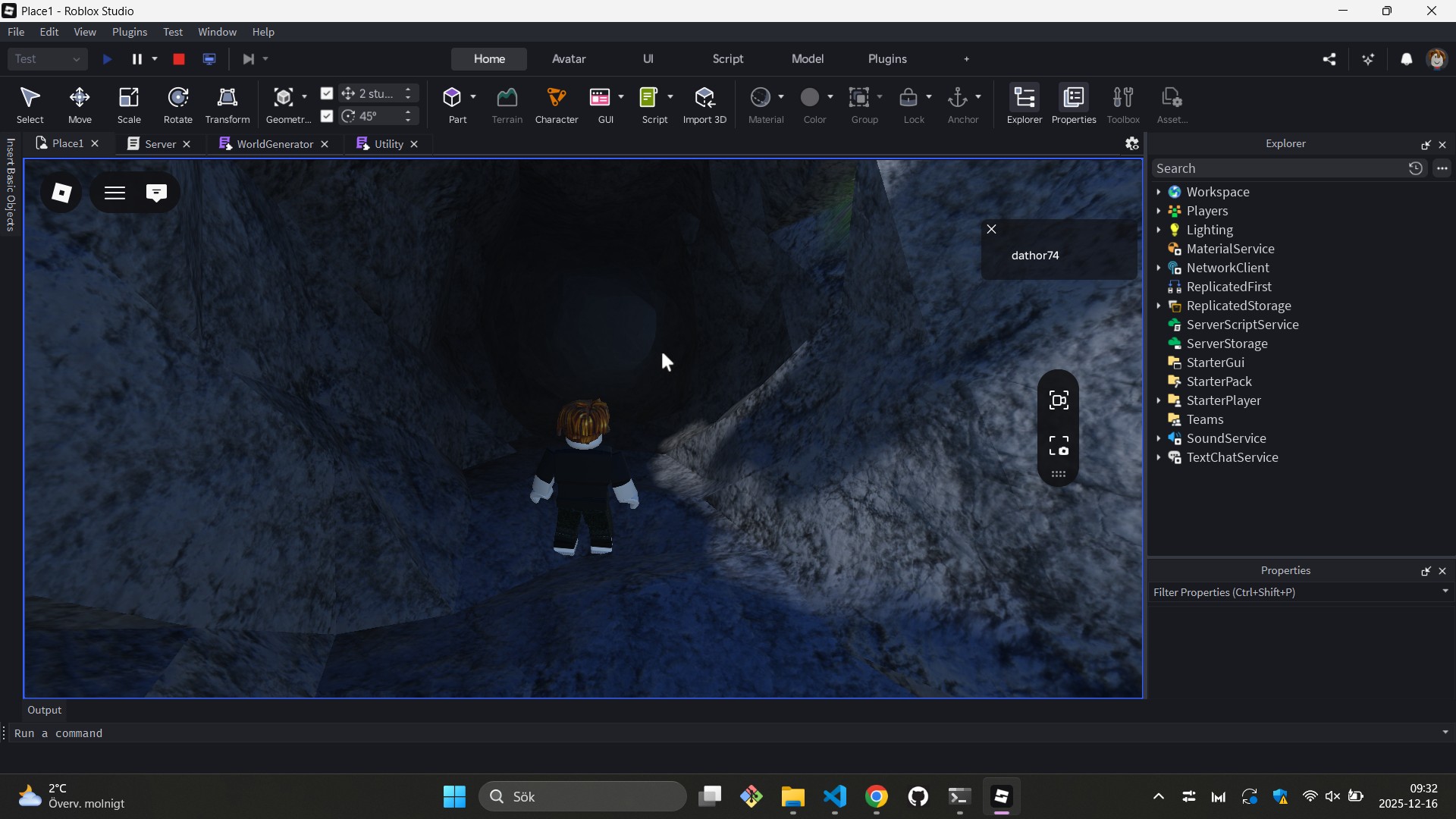Expand the Lighting tree item

click(x=1160, y=230)
